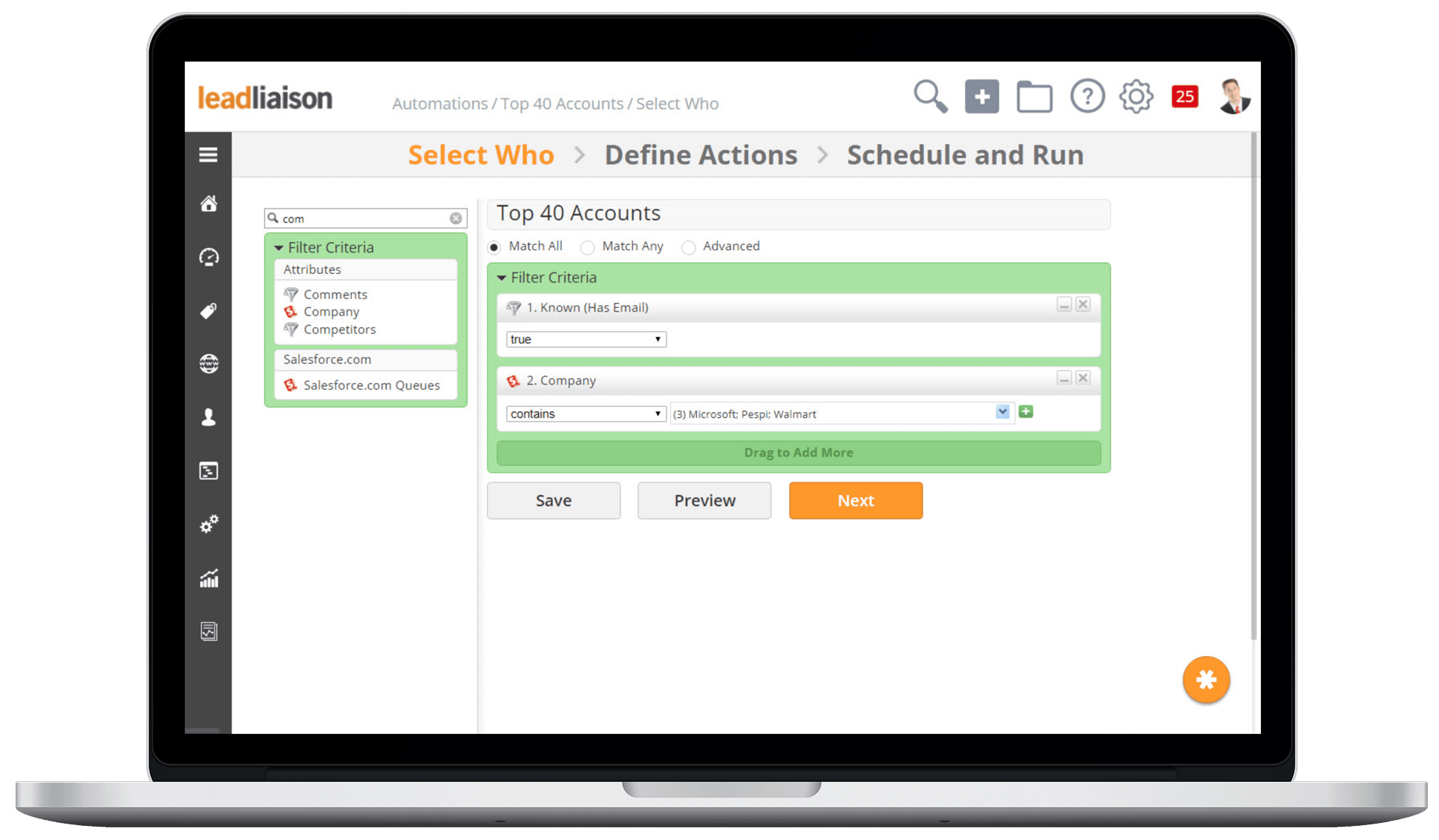Click the plus add-new icon in header
The width and height of the screenshot is (1439, 840).
point(982,96)
